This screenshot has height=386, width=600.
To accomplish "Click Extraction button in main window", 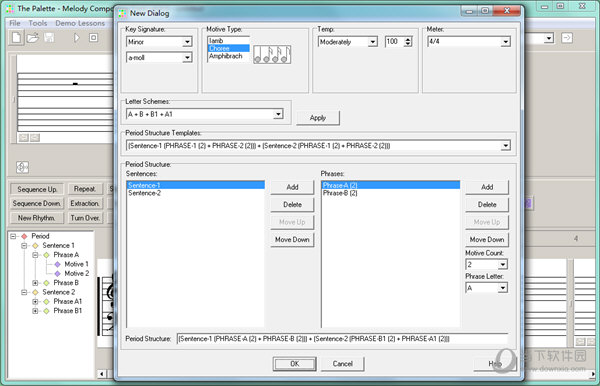I will click(x=85, y=204).
